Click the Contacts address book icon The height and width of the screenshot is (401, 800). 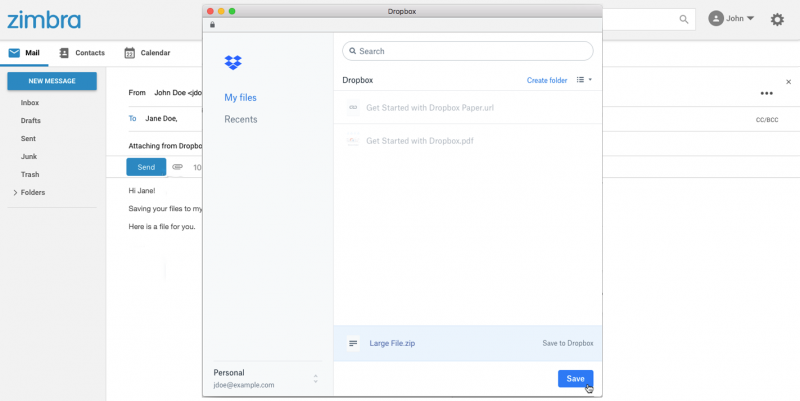tap(64, 53)
